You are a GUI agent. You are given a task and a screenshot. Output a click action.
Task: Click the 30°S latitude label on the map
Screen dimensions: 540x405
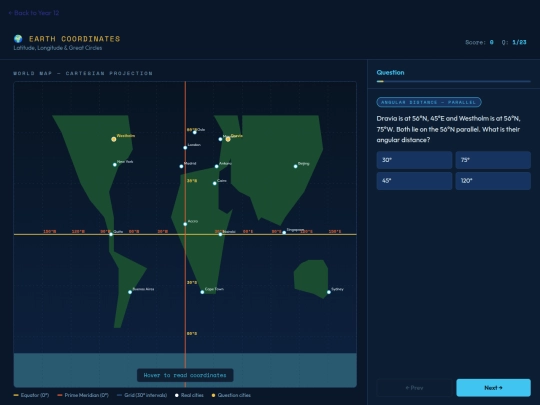(192, 283)
